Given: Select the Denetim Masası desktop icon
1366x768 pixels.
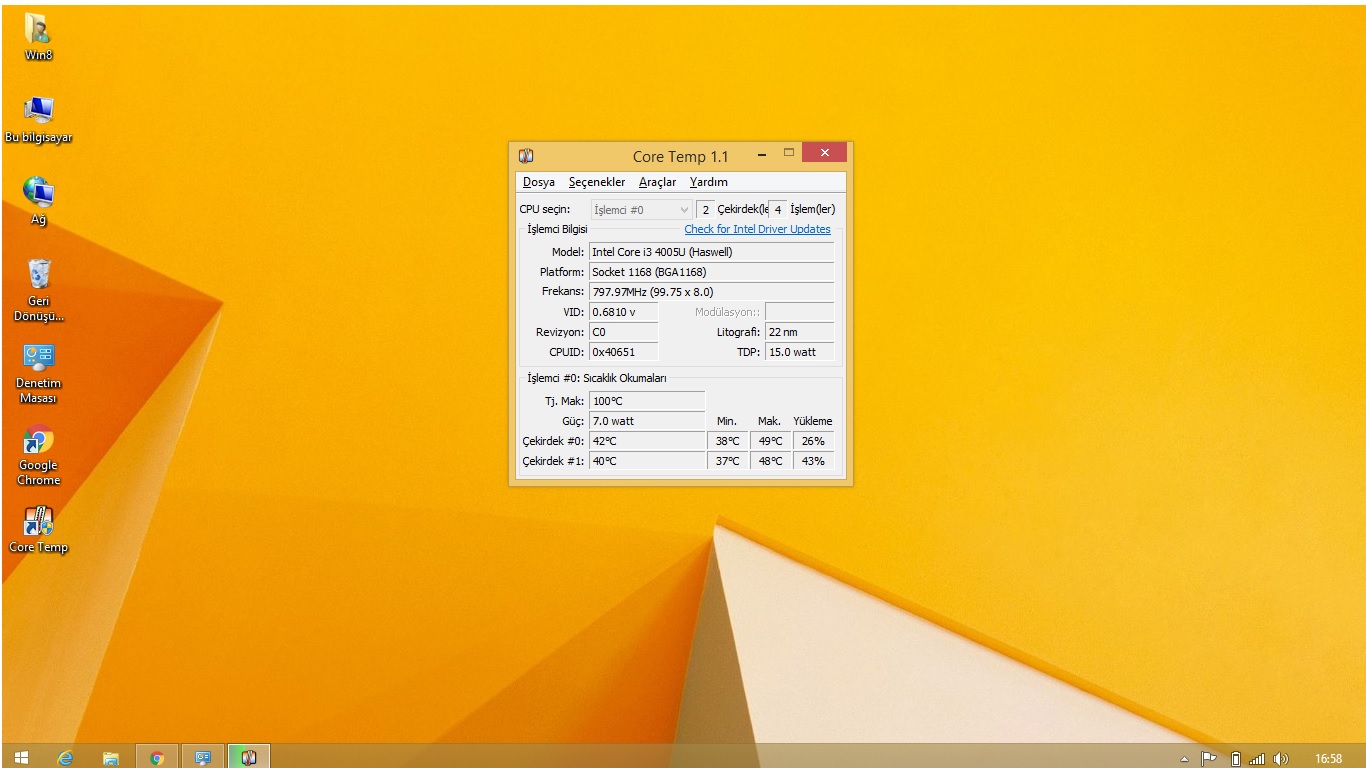Looking at the screenshot, I should click(38, 358).
